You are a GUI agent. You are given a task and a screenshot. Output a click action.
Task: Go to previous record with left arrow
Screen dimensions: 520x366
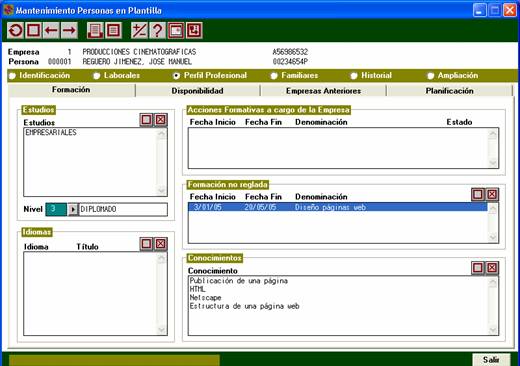(51, 31)
